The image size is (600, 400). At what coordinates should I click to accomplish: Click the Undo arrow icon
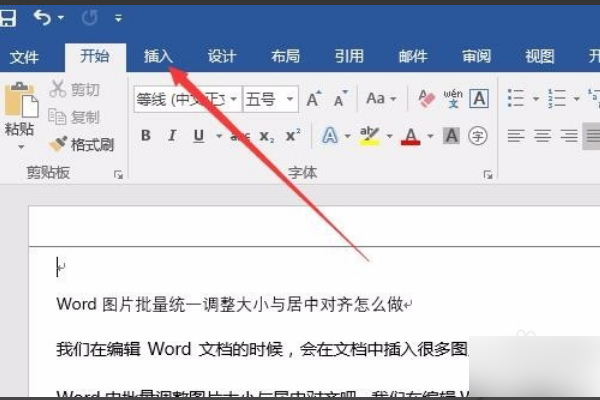[42, 18]
